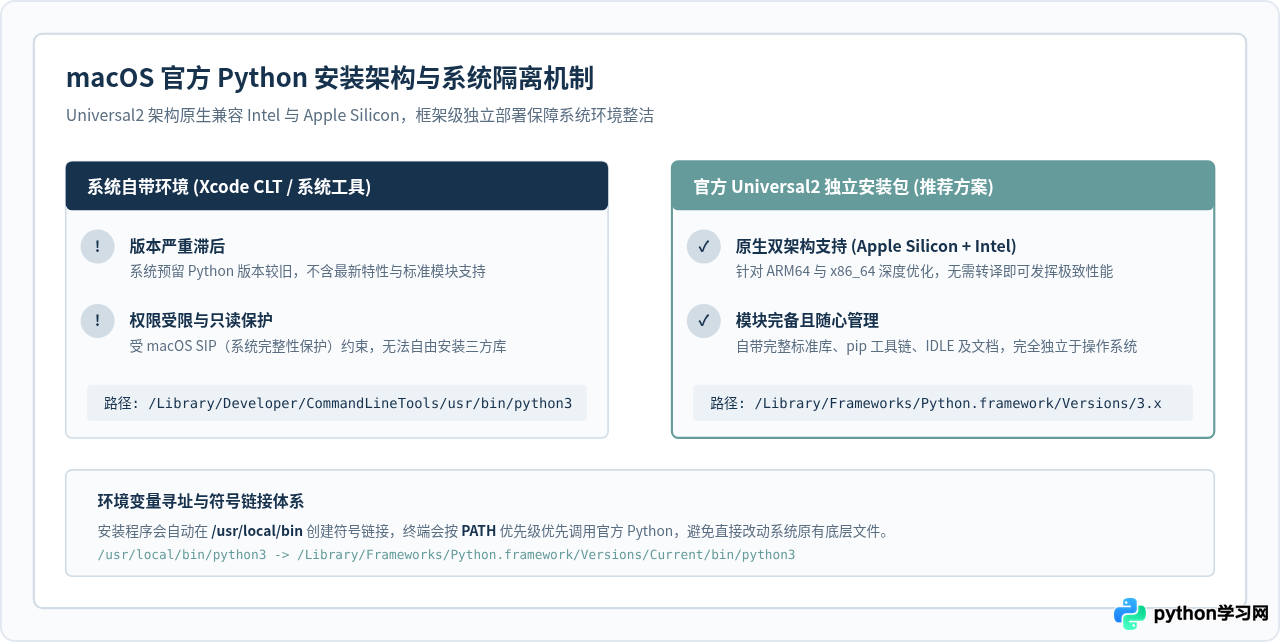Click the Python.framework/Versions/3.x path box
Screen dimensions: 1280x642
point(943,403)
